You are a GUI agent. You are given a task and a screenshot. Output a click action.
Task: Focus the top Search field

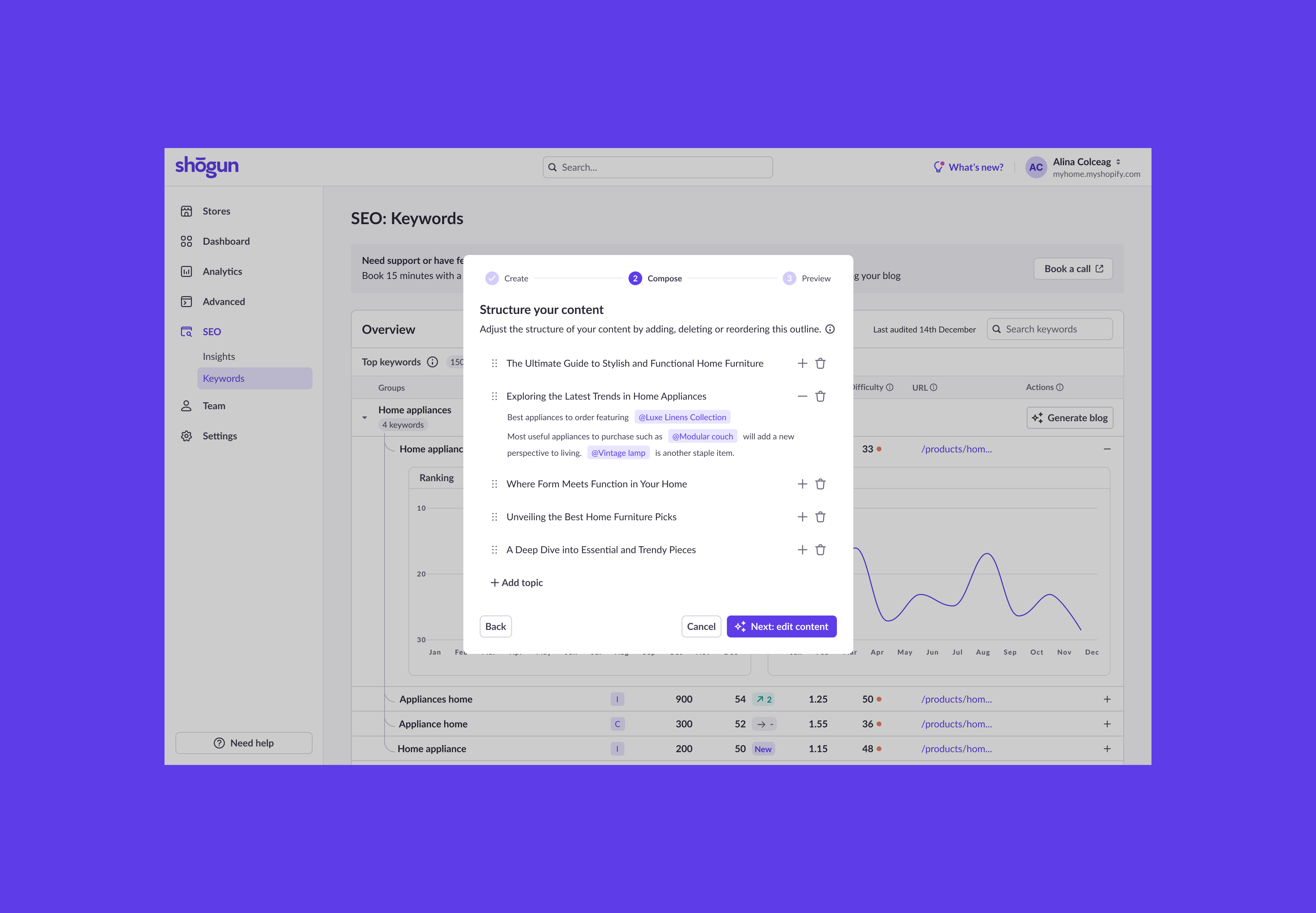[658, 167]
